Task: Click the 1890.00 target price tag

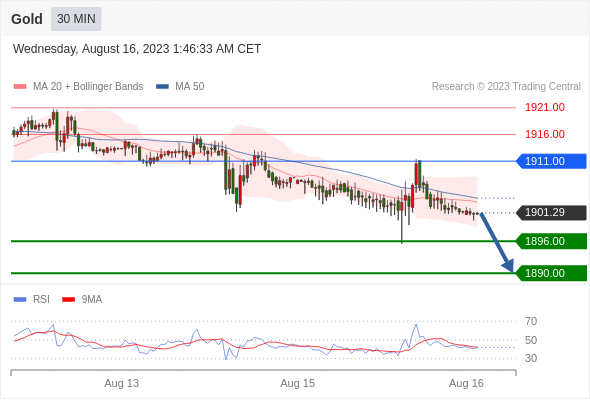Action: (551, 273)
